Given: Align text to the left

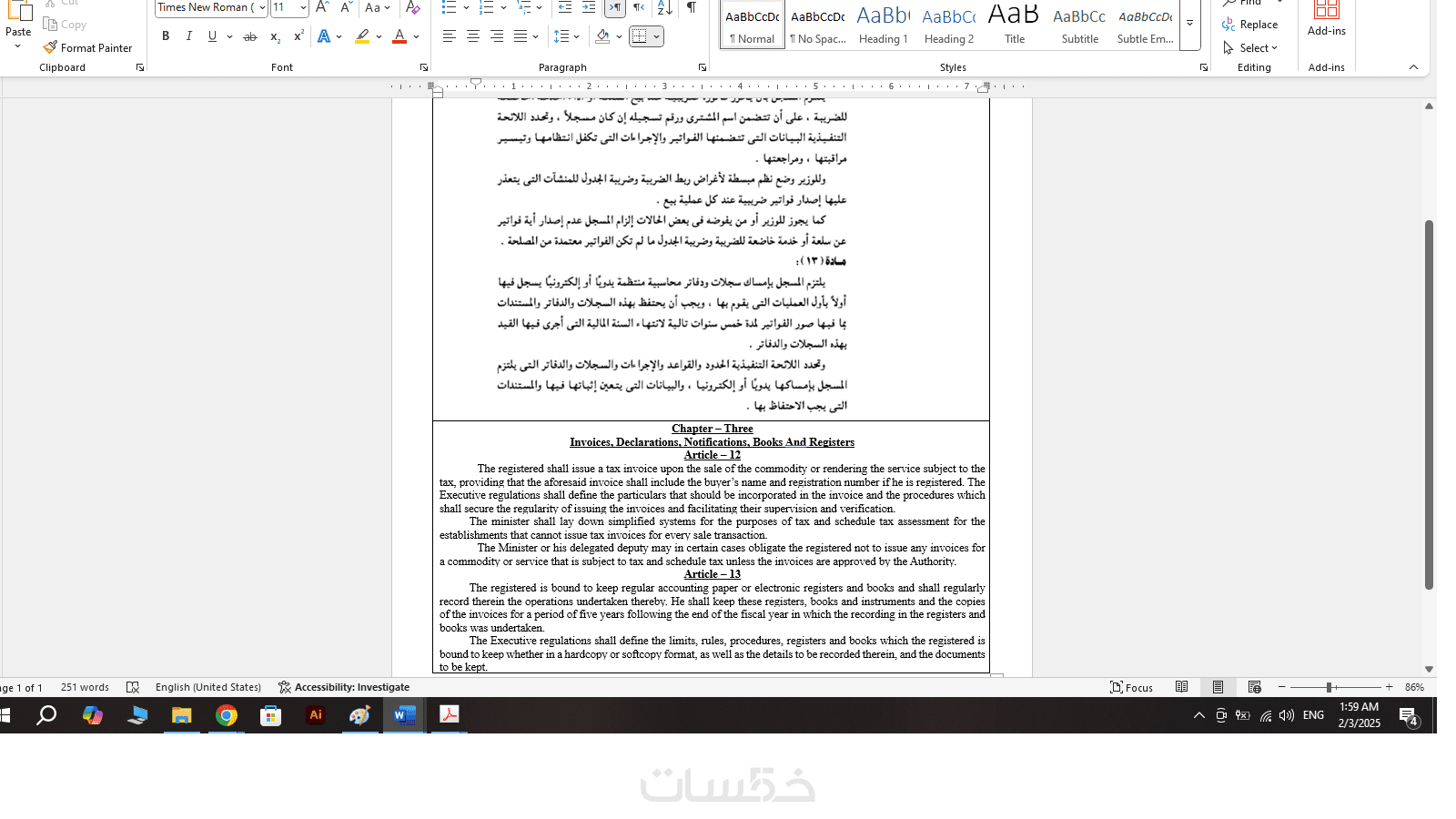Looking at the screenshot, I should click(x=450, y=36).
